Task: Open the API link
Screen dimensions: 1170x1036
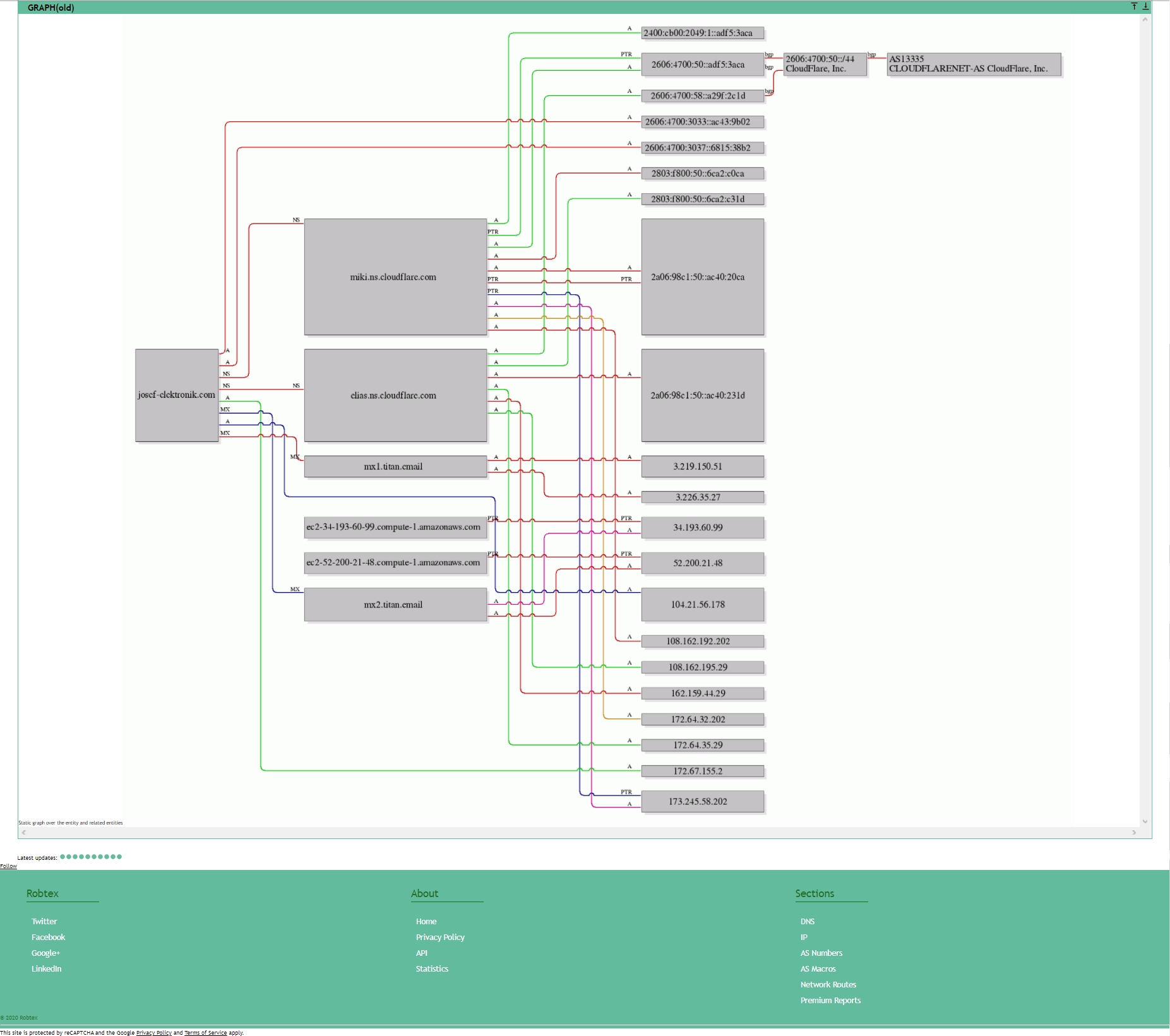Action: click(422, 953)
